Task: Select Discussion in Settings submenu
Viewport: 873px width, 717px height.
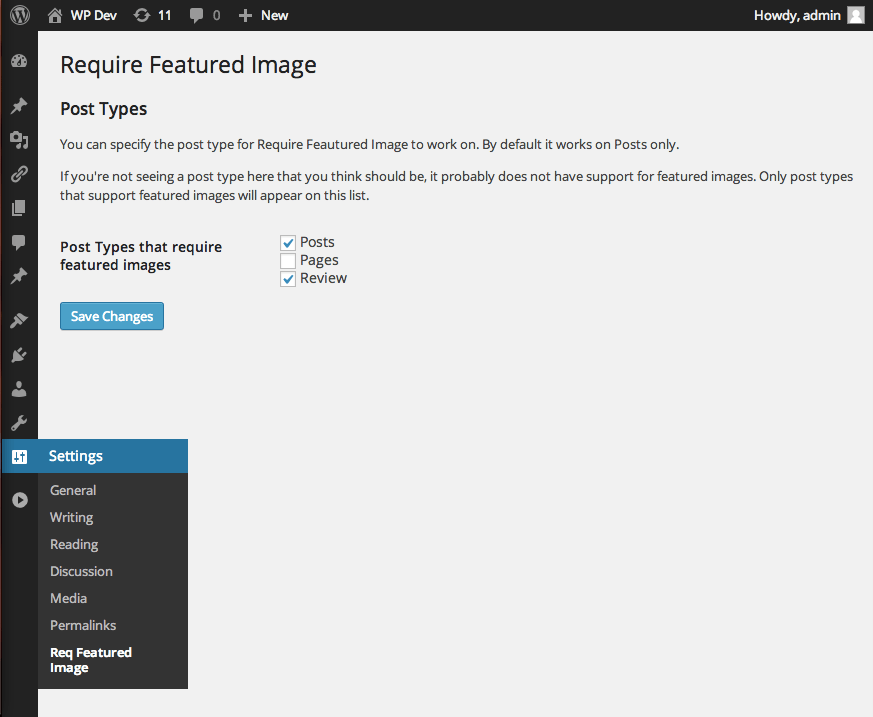Action: tap(81, 571)
